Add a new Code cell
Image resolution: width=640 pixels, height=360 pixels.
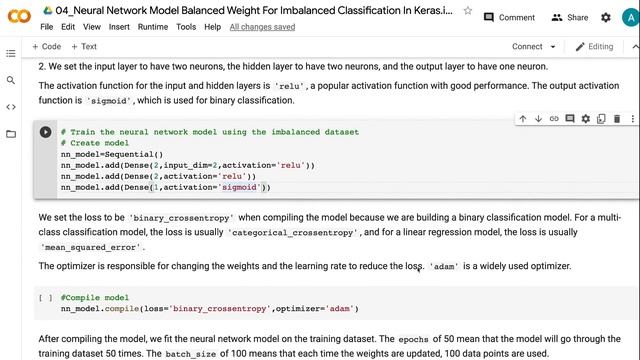[x=47, y=47]
